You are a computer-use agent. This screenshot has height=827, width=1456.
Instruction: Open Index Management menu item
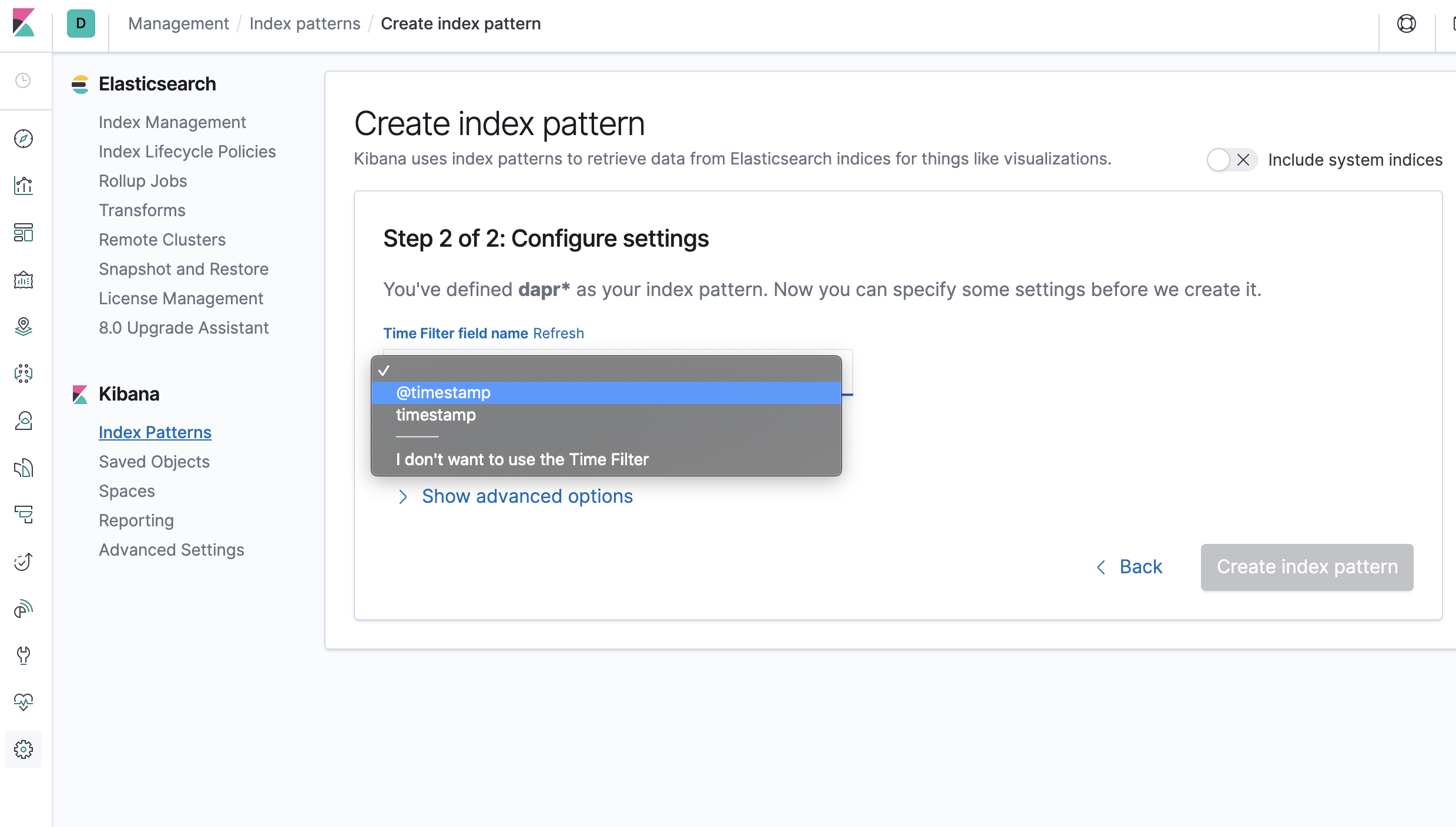coord(172,122)
